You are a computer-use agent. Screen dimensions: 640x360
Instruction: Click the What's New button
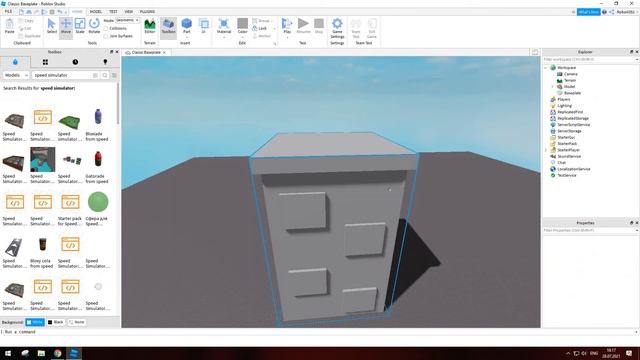coord(588,12)
